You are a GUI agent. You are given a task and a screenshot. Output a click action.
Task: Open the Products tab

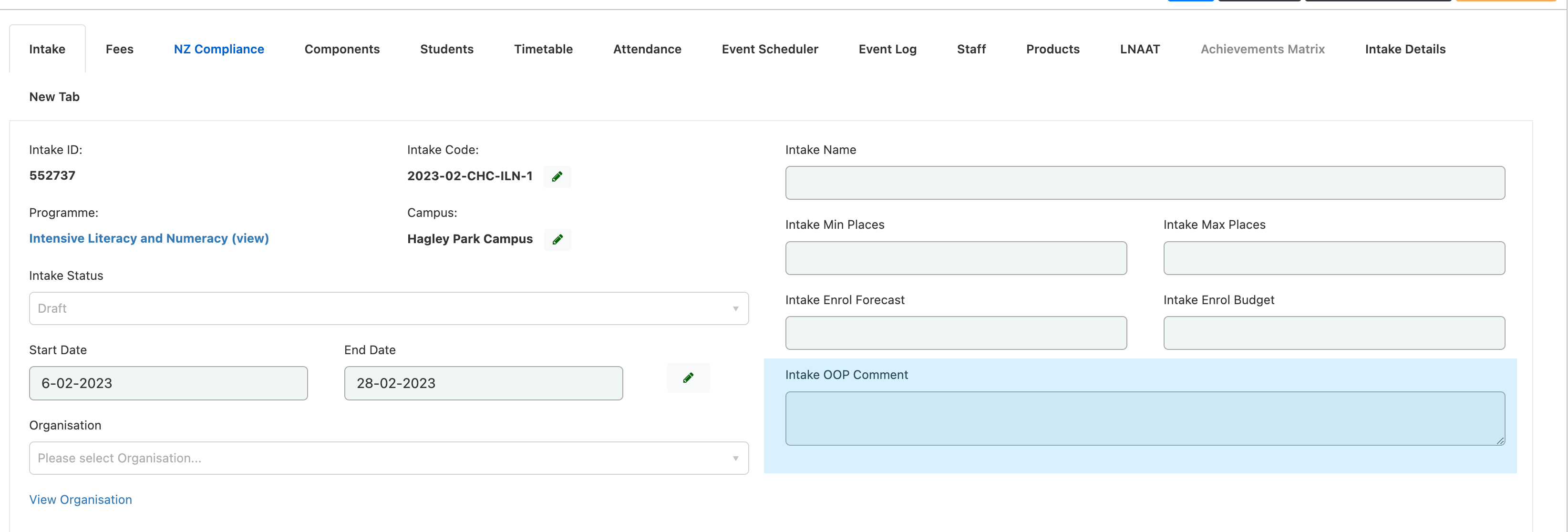click(x=1053, y=49)
